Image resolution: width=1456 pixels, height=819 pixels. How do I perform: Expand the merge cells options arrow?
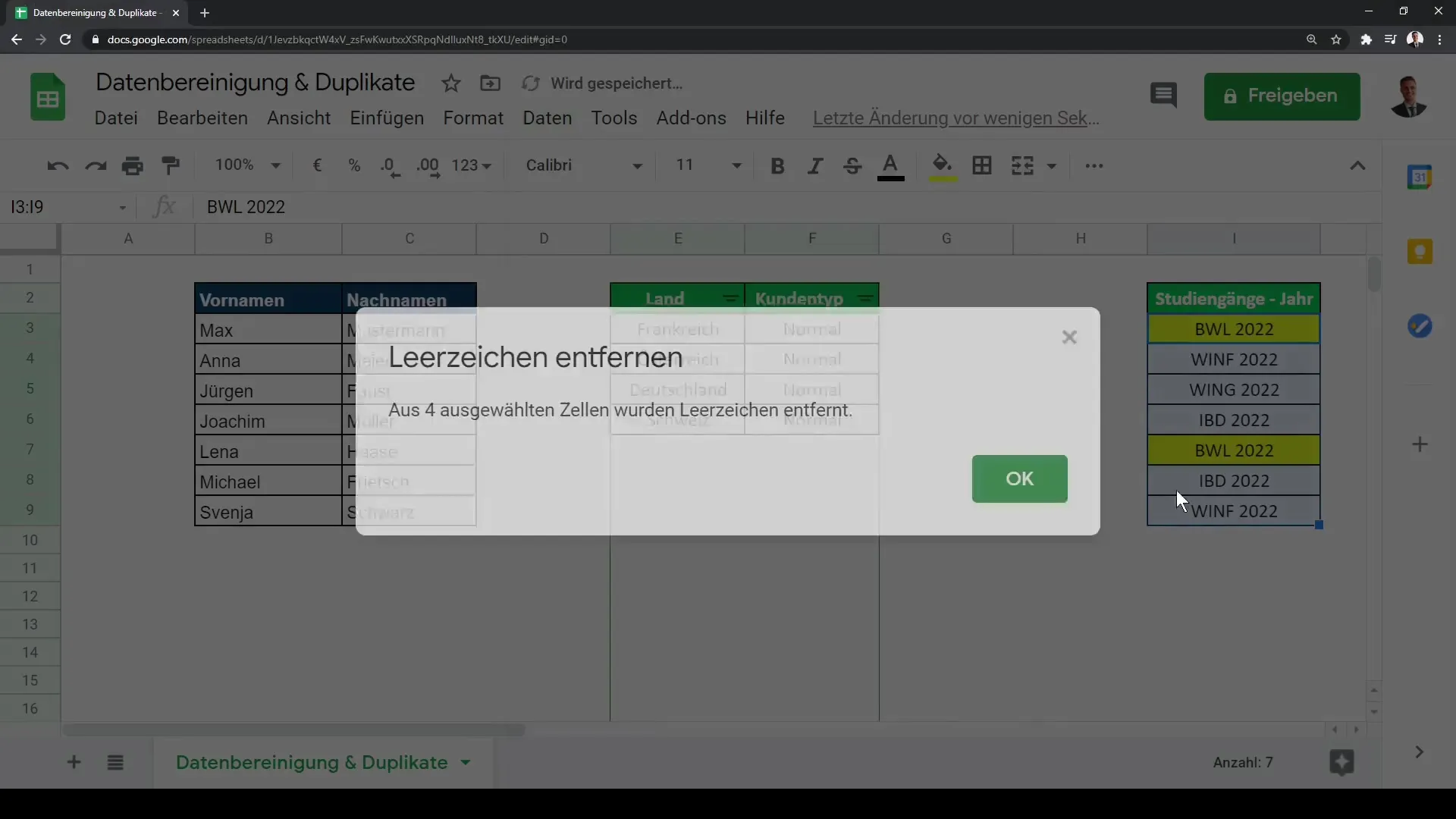(1052, 166)
